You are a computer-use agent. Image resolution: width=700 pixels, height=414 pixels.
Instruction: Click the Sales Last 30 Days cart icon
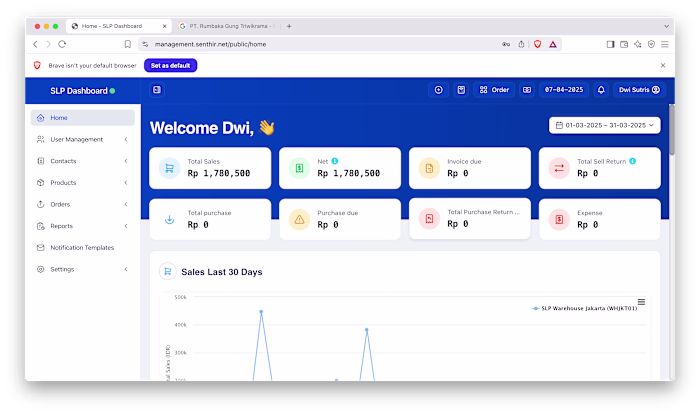point(168,272)
